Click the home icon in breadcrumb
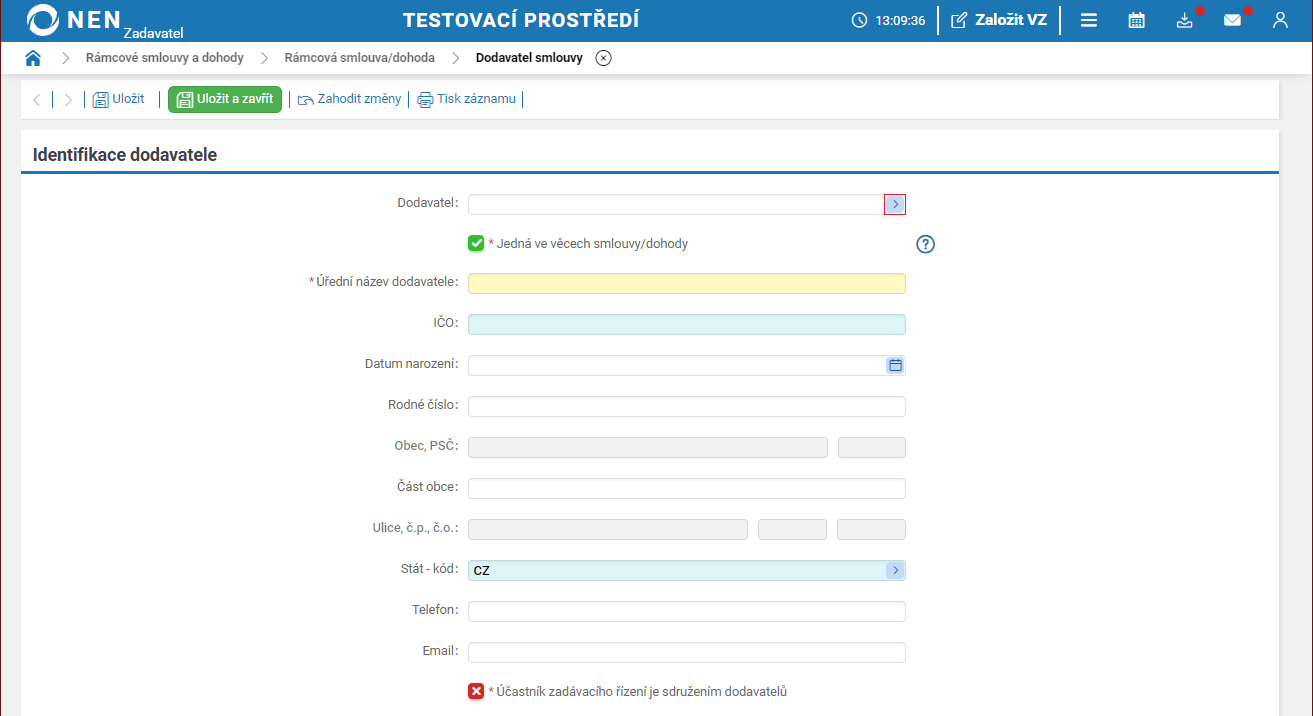The image size is (1313, 716). [33, 58]
